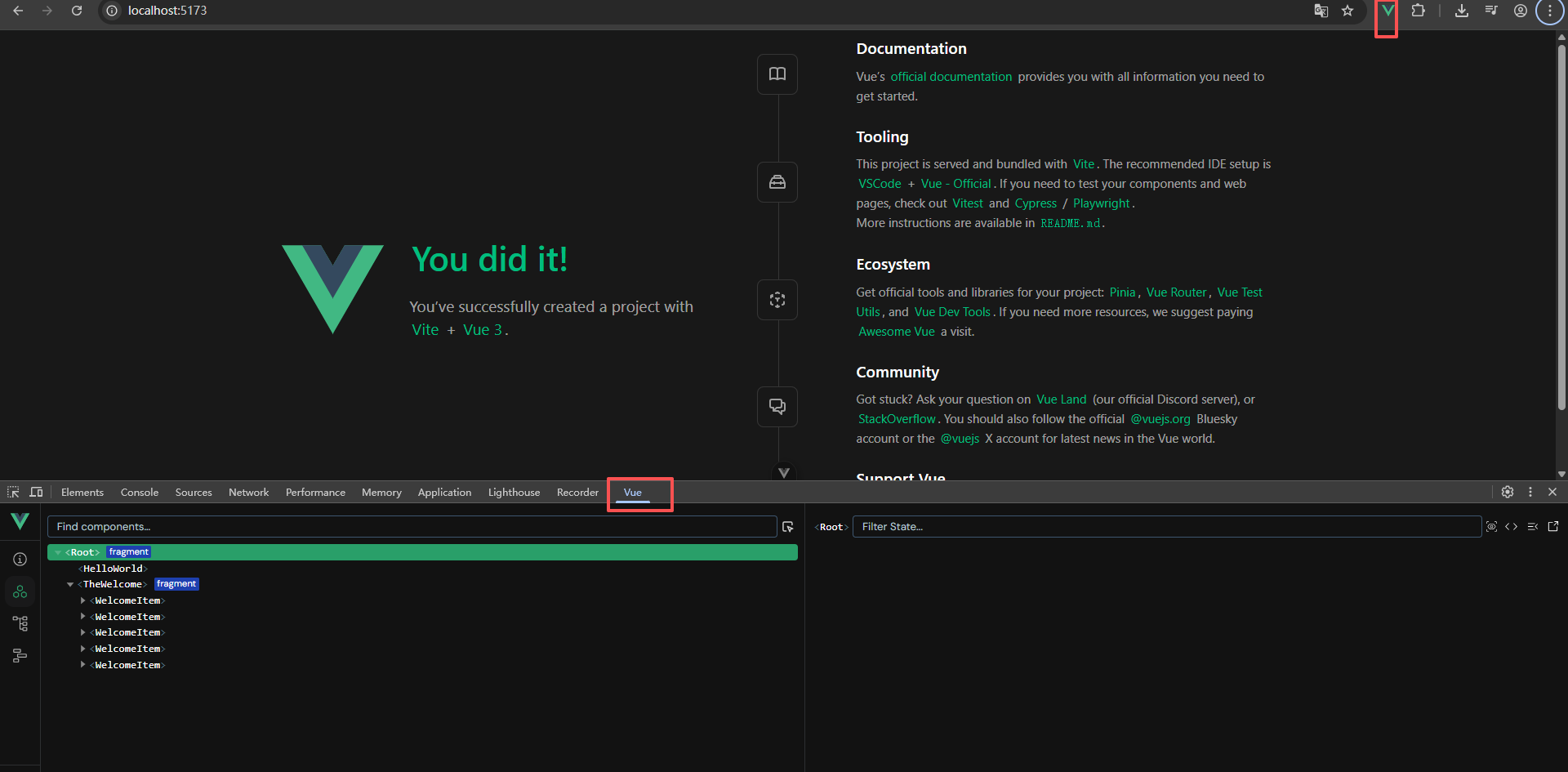Viewport: 1568px width, 772px height.
Task: Open the Pinia link
Action: (x=1122, y=292)
